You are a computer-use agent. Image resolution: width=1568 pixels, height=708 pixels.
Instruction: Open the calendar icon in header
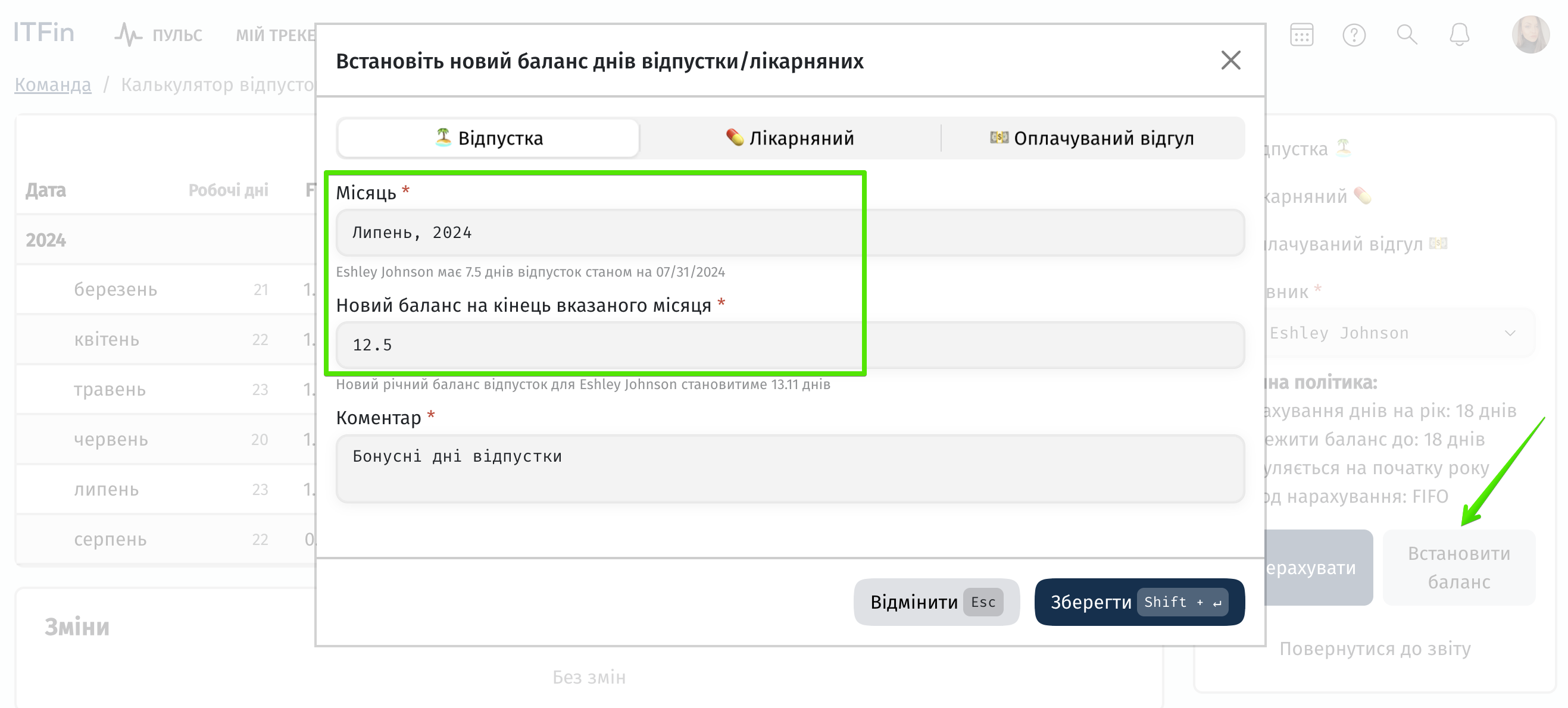[x=1301, y=35]
